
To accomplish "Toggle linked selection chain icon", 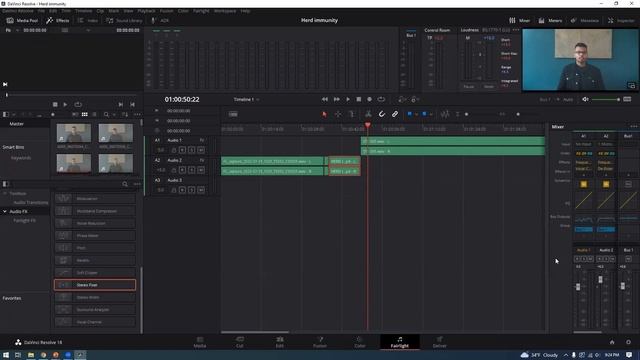I will pyautogui.click(x=395, y=114).
